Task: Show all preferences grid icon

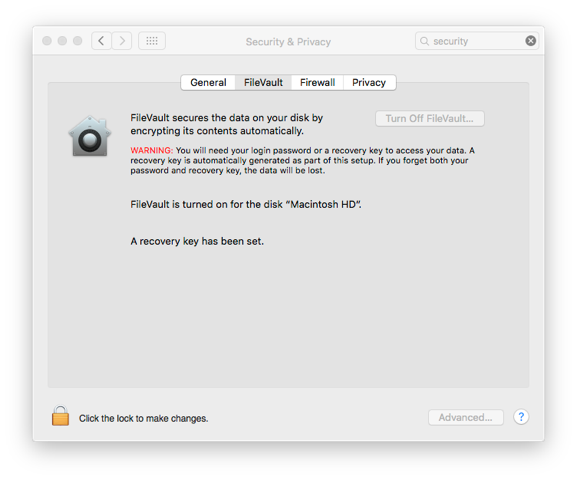Action: coord(152,40)
